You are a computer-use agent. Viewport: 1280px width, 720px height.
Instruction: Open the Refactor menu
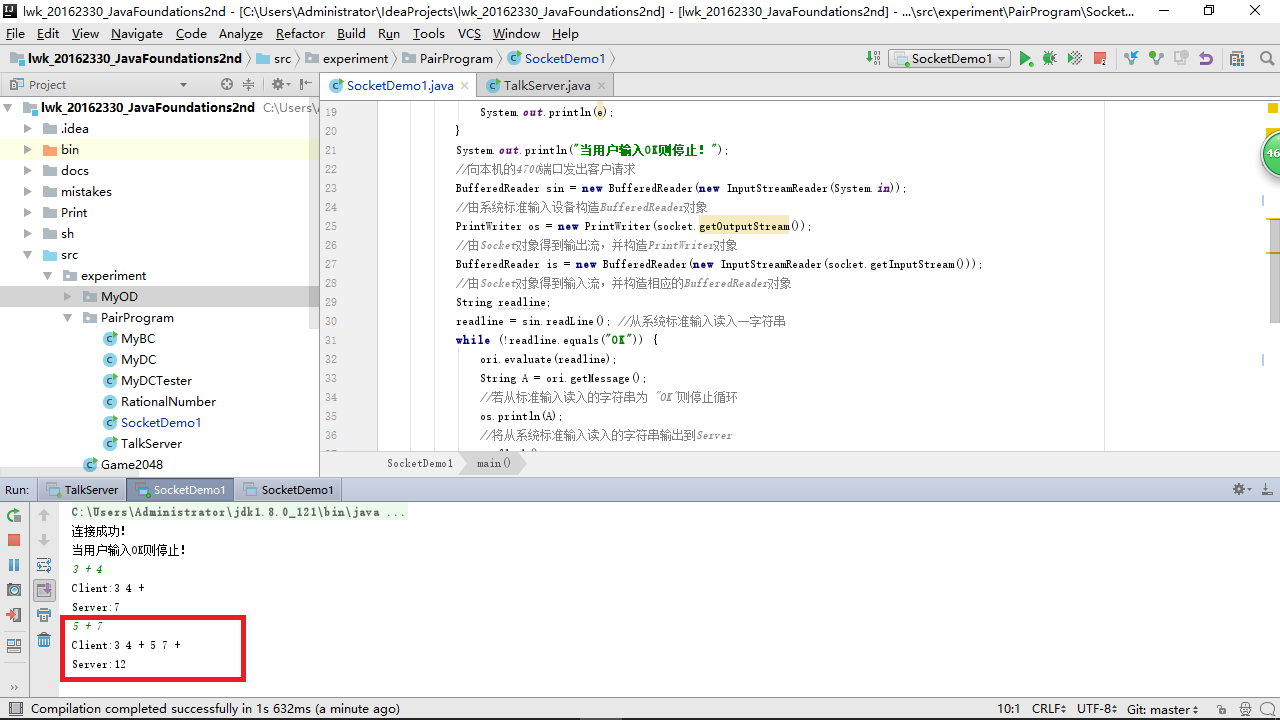300,33
